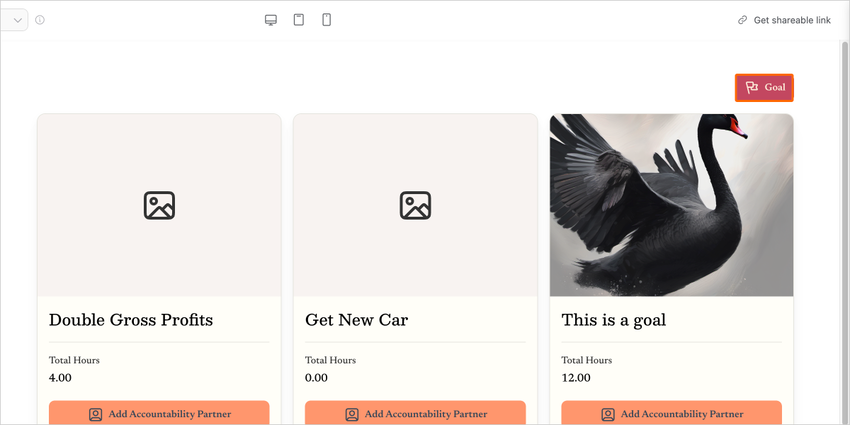The height and width of the screenshot is (425, 850).
Task: Click the flag icon in Goal button
Action: tap(752, 88)
